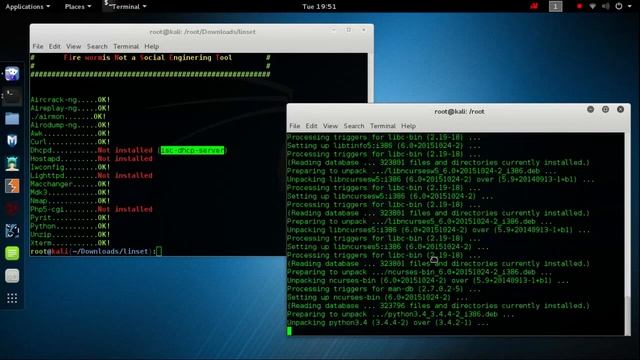This screenshot has height=360, width=640.
Task: Open Edit menu in root@kali: /root window
Action: tap(311, 126)
